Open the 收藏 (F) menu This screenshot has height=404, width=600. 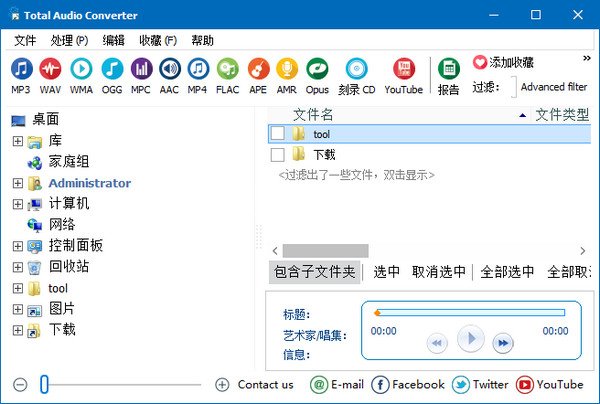tap(158, 40)
